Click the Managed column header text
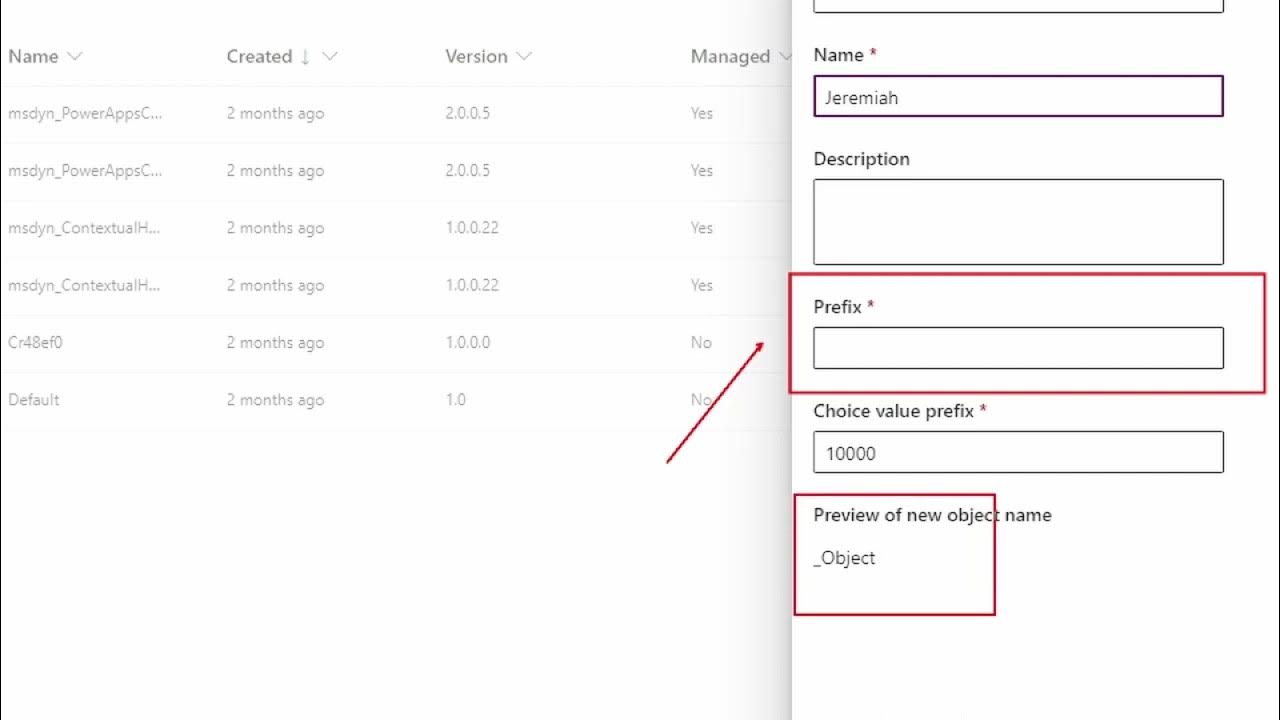 click(x=730, y=57)
